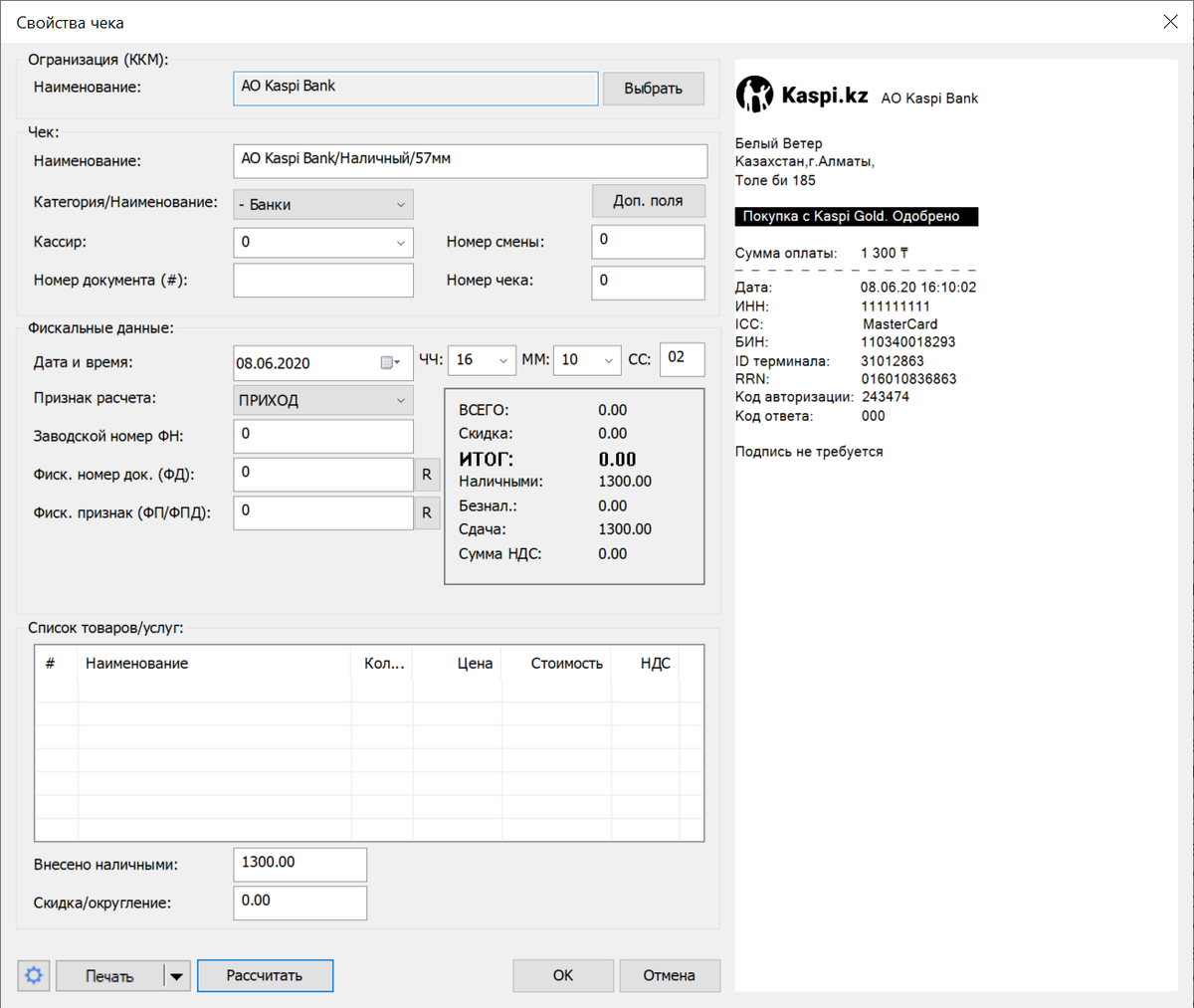Expand the Категория/Наименование dropdown
The height and width of the screenshot is (1008, 1194).
point(401,205)
